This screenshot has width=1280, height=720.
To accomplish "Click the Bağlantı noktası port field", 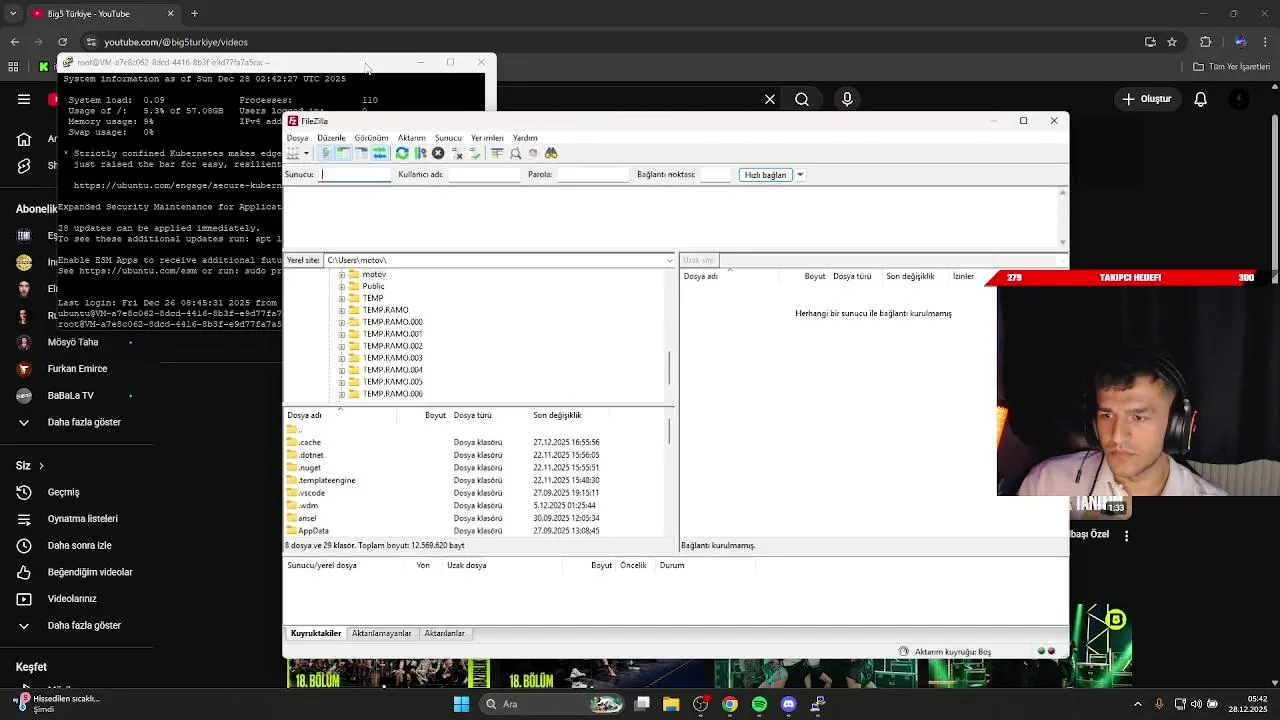I will [x=716, y=174].
